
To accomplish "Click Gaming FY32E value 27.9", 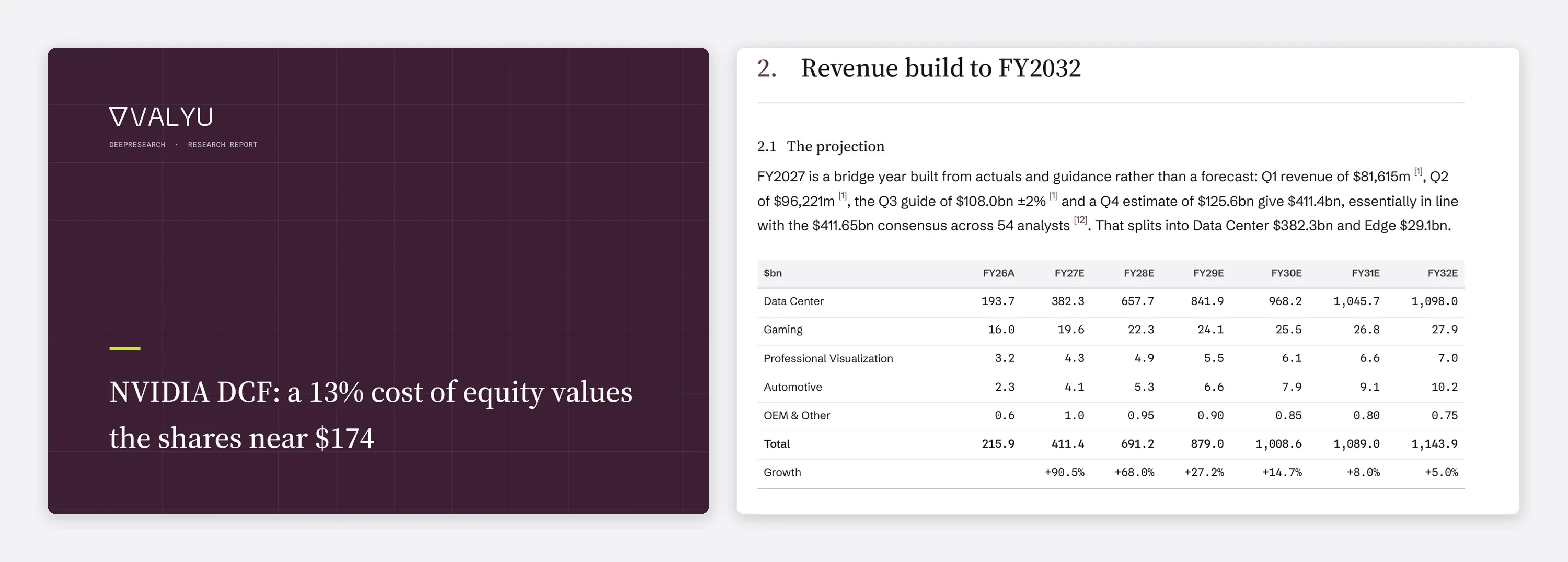I will (x=1445, y=330).
